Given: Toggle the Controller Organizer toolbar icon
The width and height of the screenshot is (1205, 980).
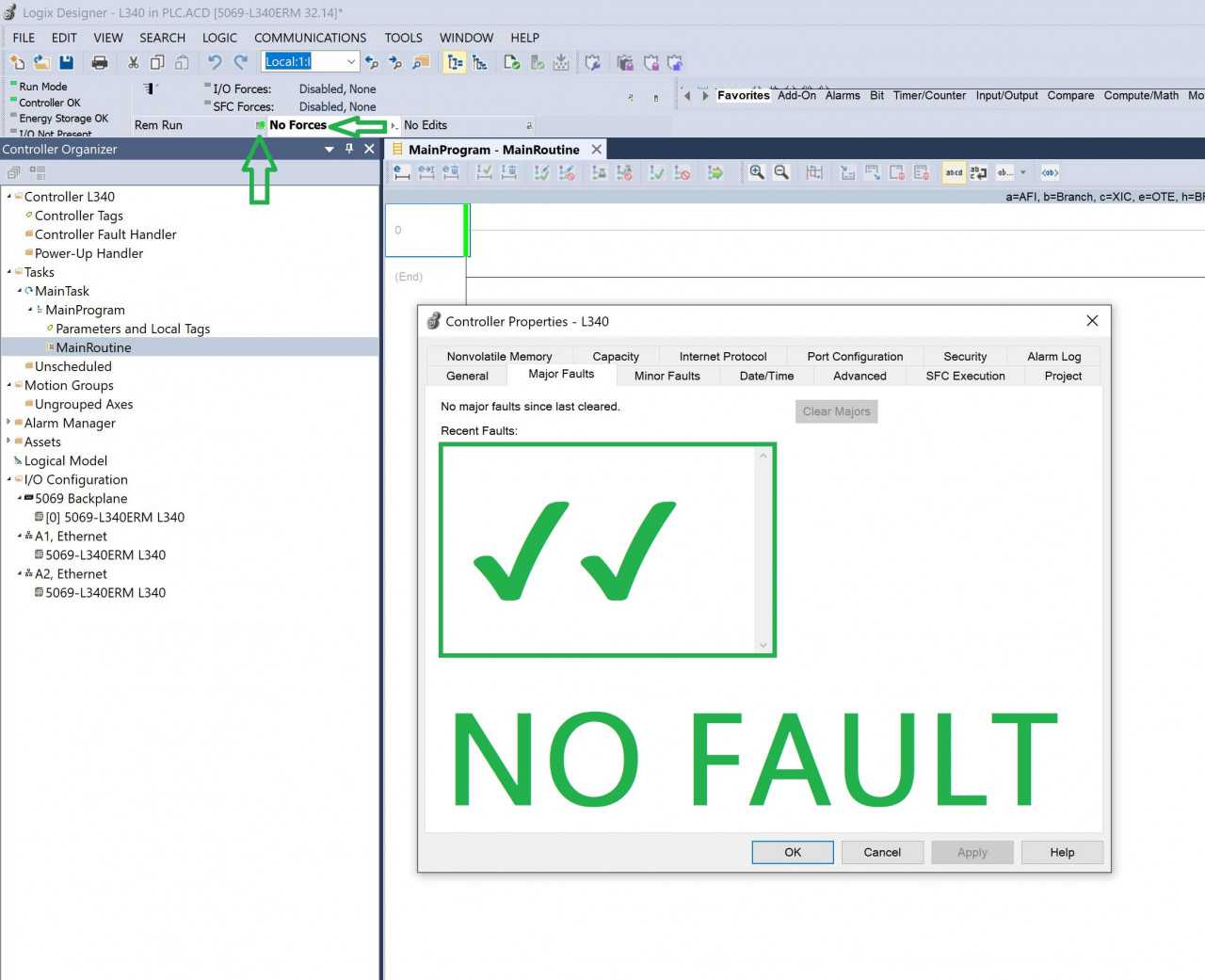Looking at the screenshot, I should (x=455, y=62).
